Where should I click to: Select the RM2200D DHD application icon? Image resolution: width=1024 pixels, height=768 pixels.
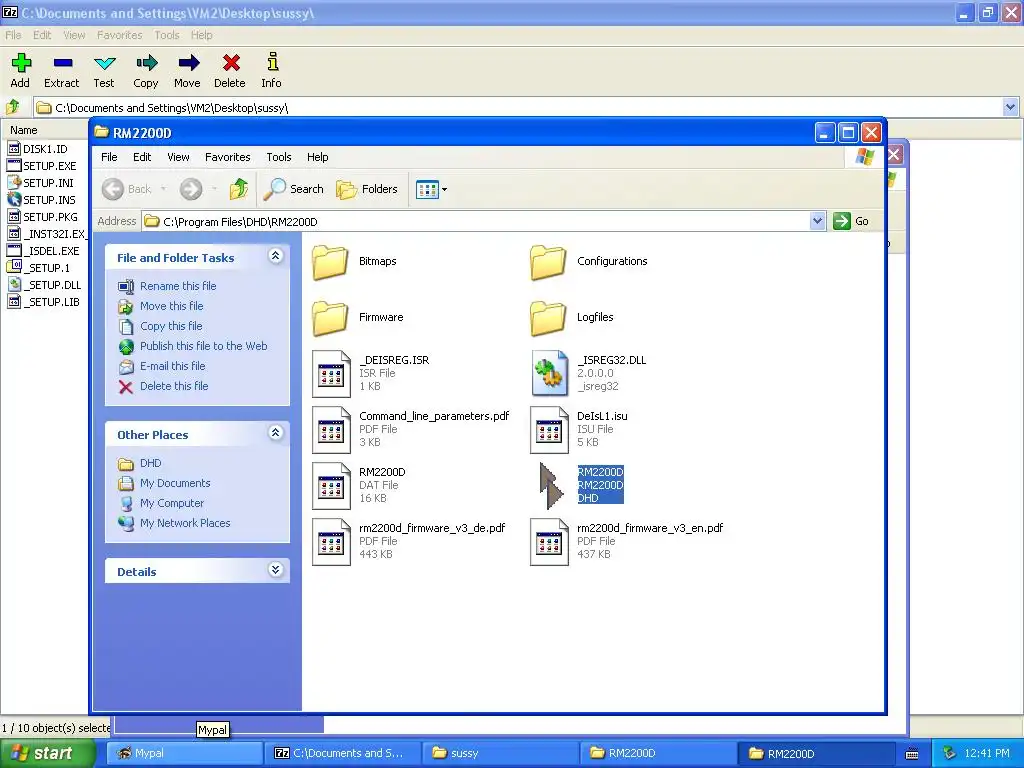[551, 486]
